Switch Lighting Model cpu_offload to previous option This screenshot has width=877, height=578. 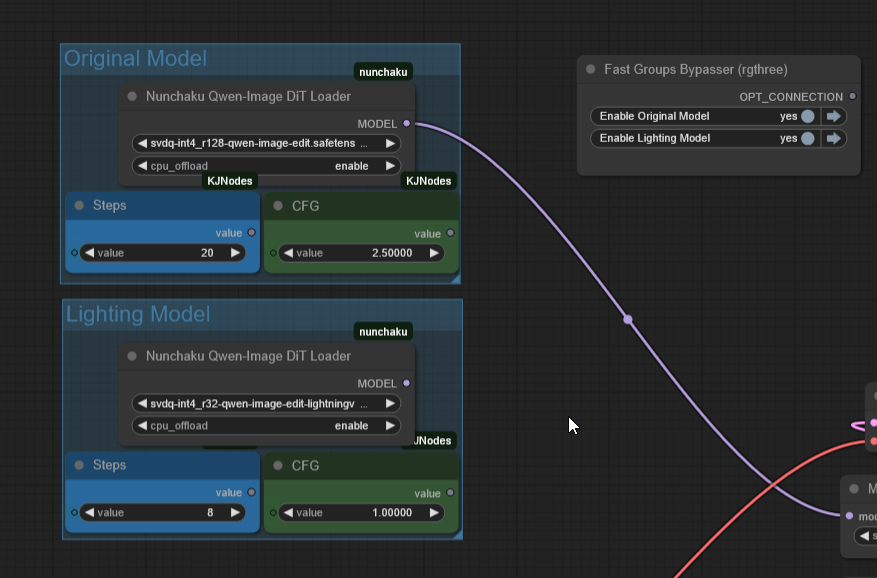(142, 426)
